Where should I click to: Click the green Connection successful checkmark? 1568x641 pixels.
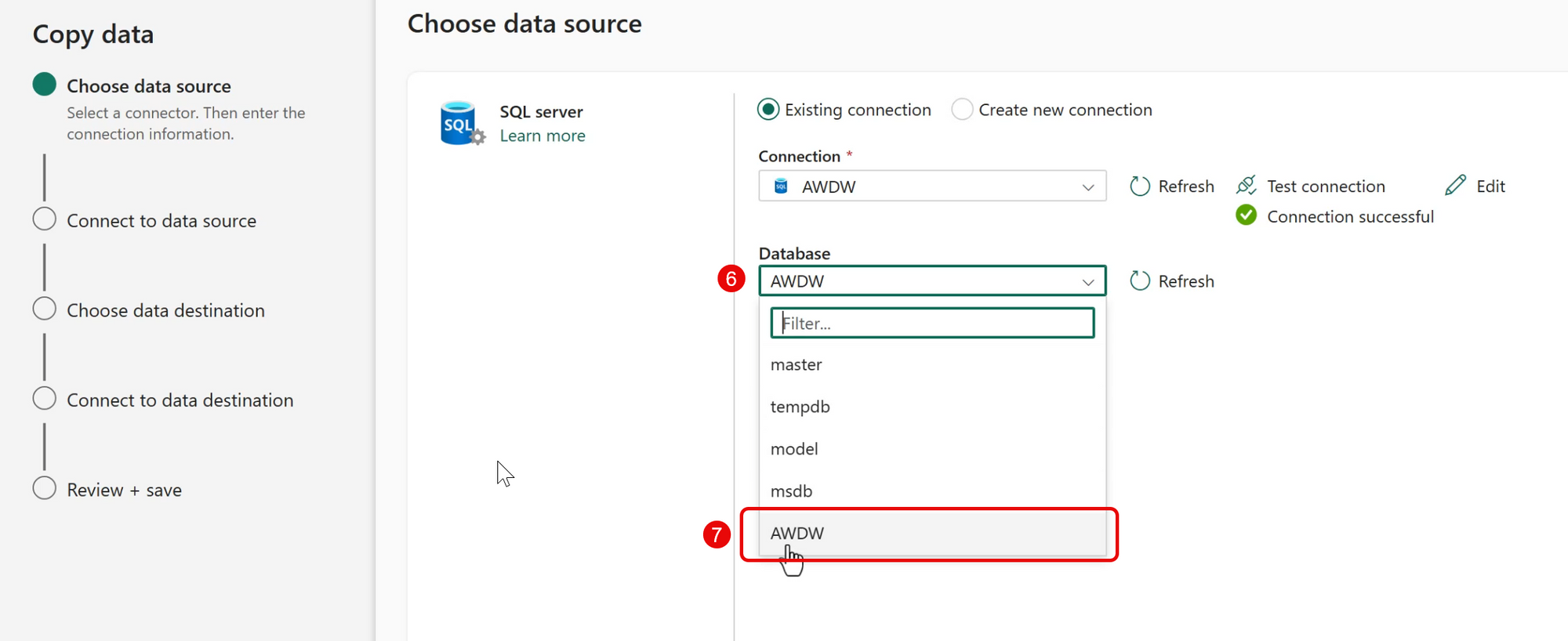pos(1246,215)
